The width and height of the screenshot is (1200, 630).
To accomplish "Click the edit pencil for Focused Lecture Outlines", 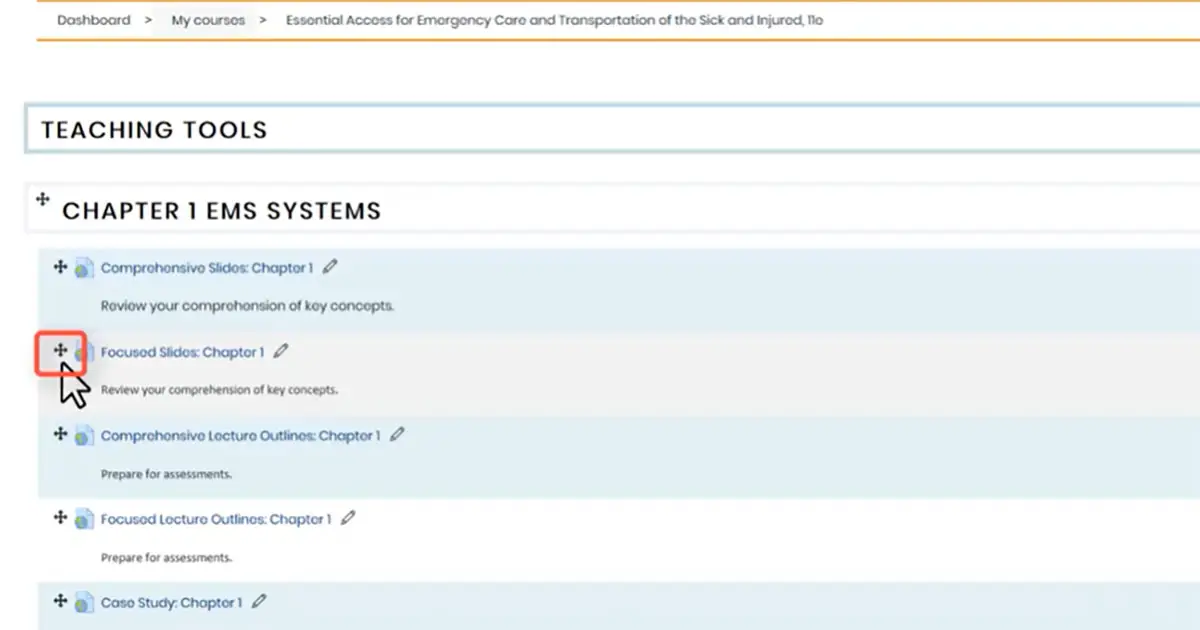I will (x=347, y=518).
